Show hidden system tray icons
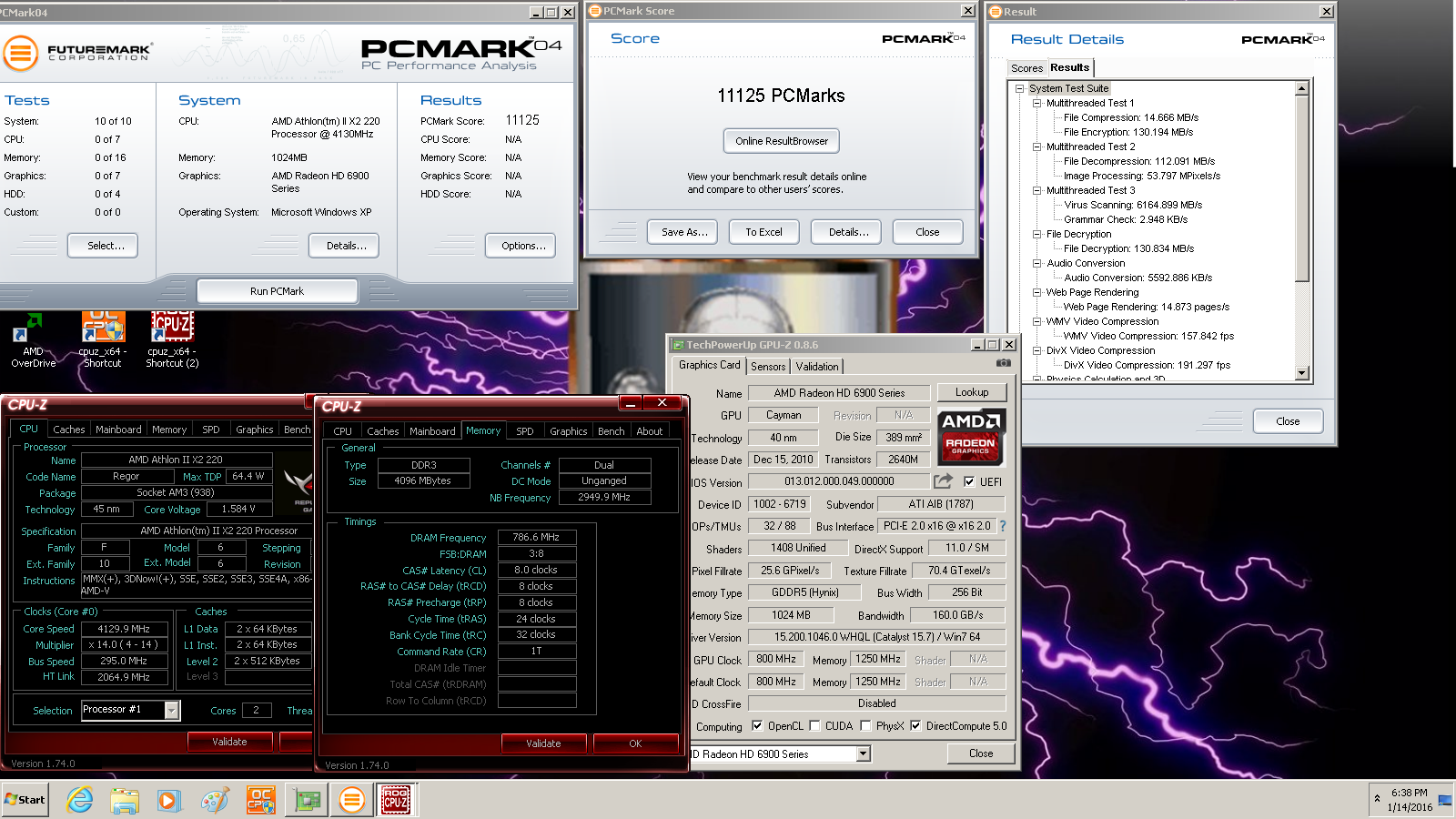Viewport: 1456px width, 819px height. pyautogui.click(x=1376, y=799)
